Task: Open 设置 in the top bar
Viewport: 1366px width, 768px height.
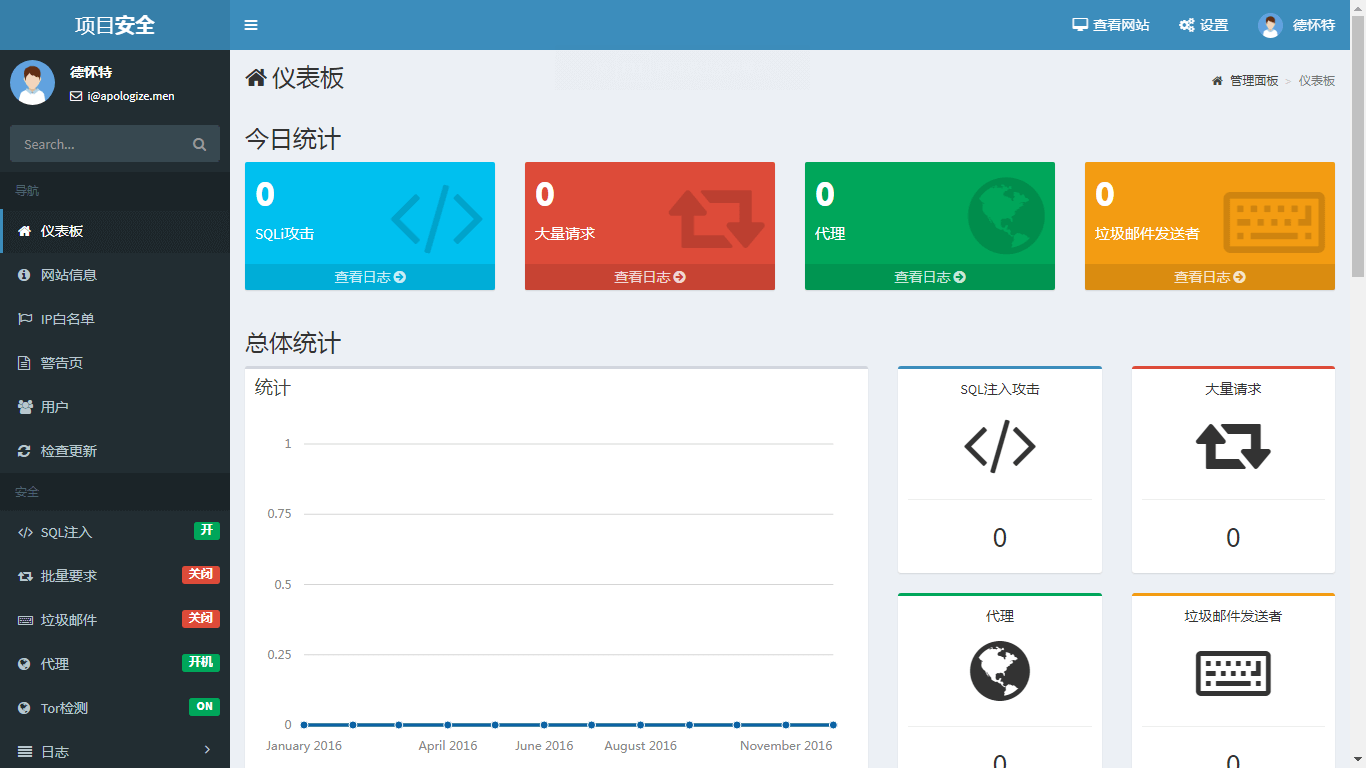Action: pyautogui.click(x=1204, y=25)
